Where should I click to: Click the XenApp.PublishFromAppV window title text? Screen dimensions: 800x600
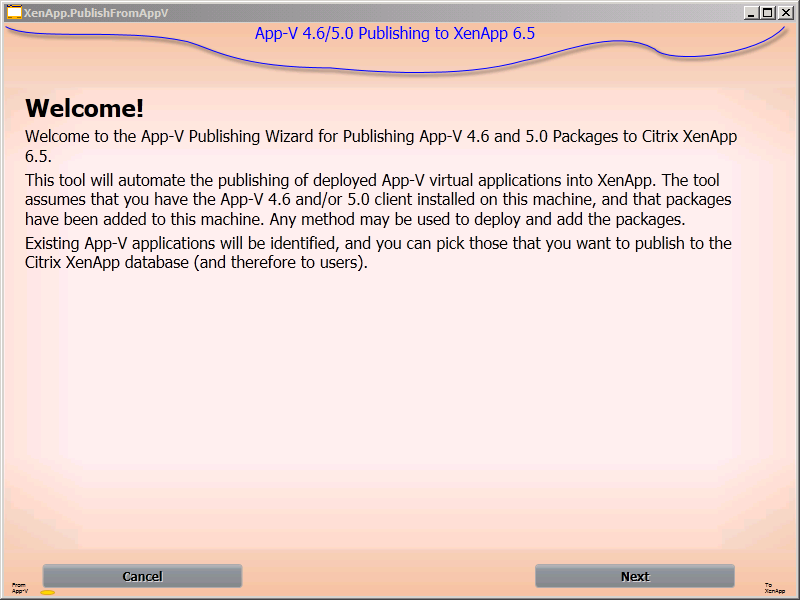pos(96,13)
